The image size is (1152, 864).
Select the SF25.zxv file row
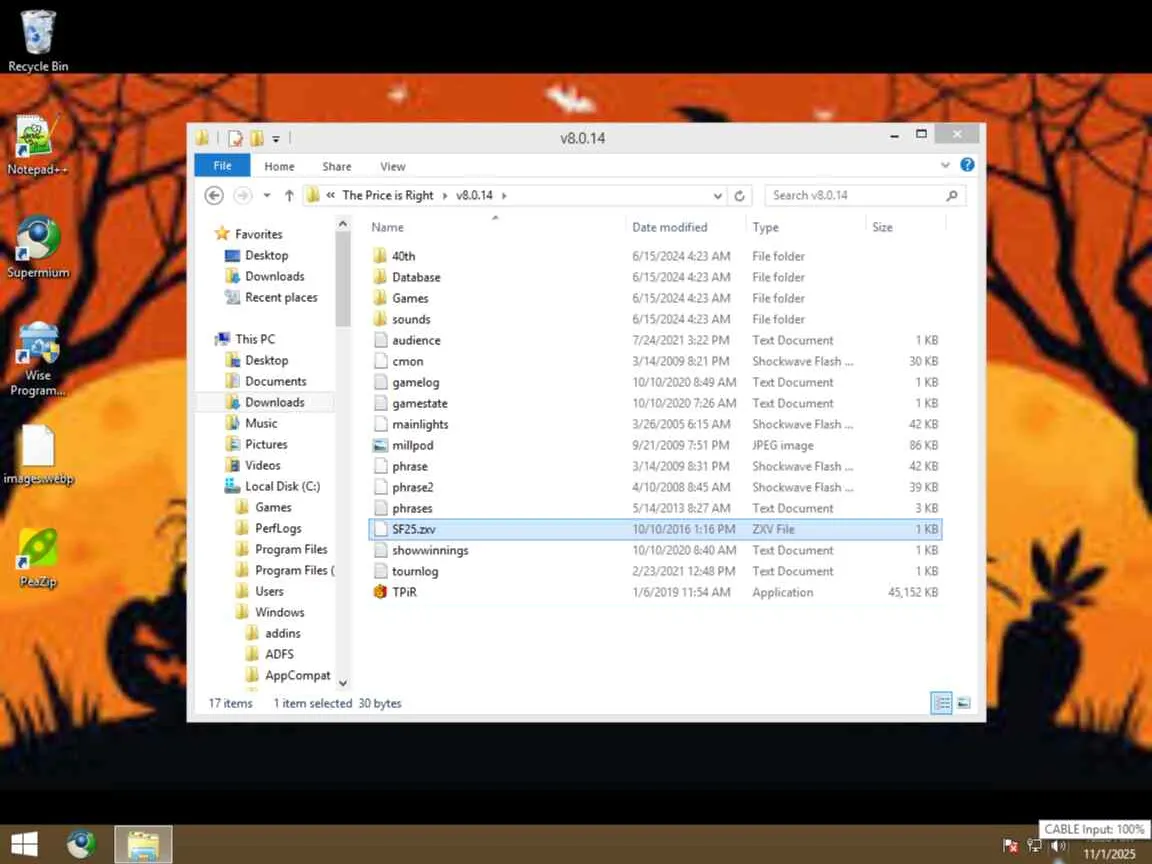point(656,529)
